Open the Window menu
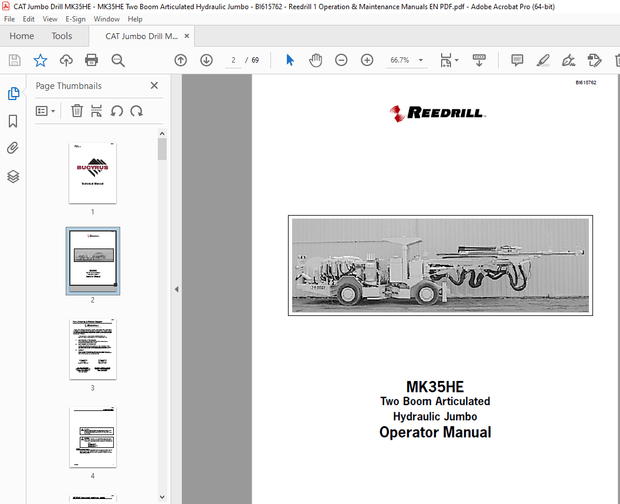Image resolution: width=620 pixels, height=504 pixels. [x=106, y=19]
